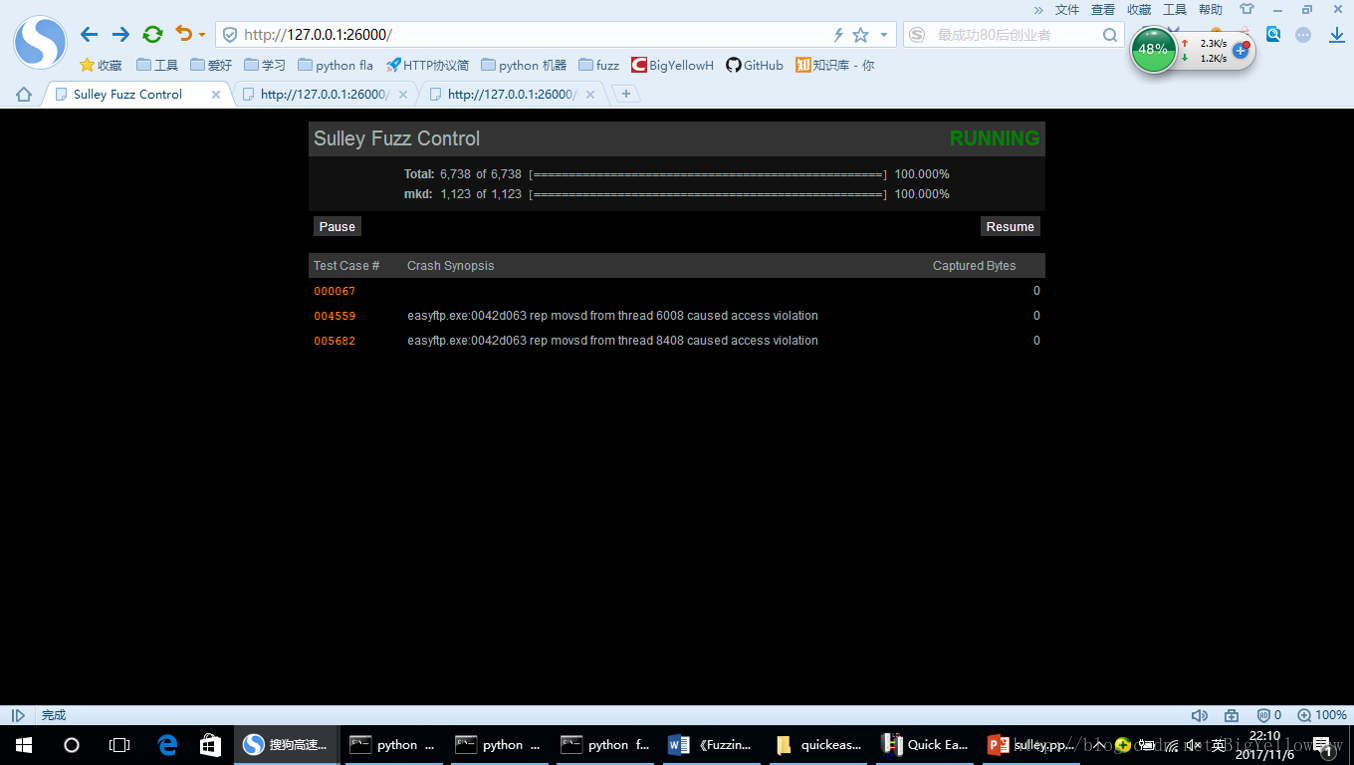The image size is (1354, 765).
Task: Click the Pause button
Action: (337, 227)
